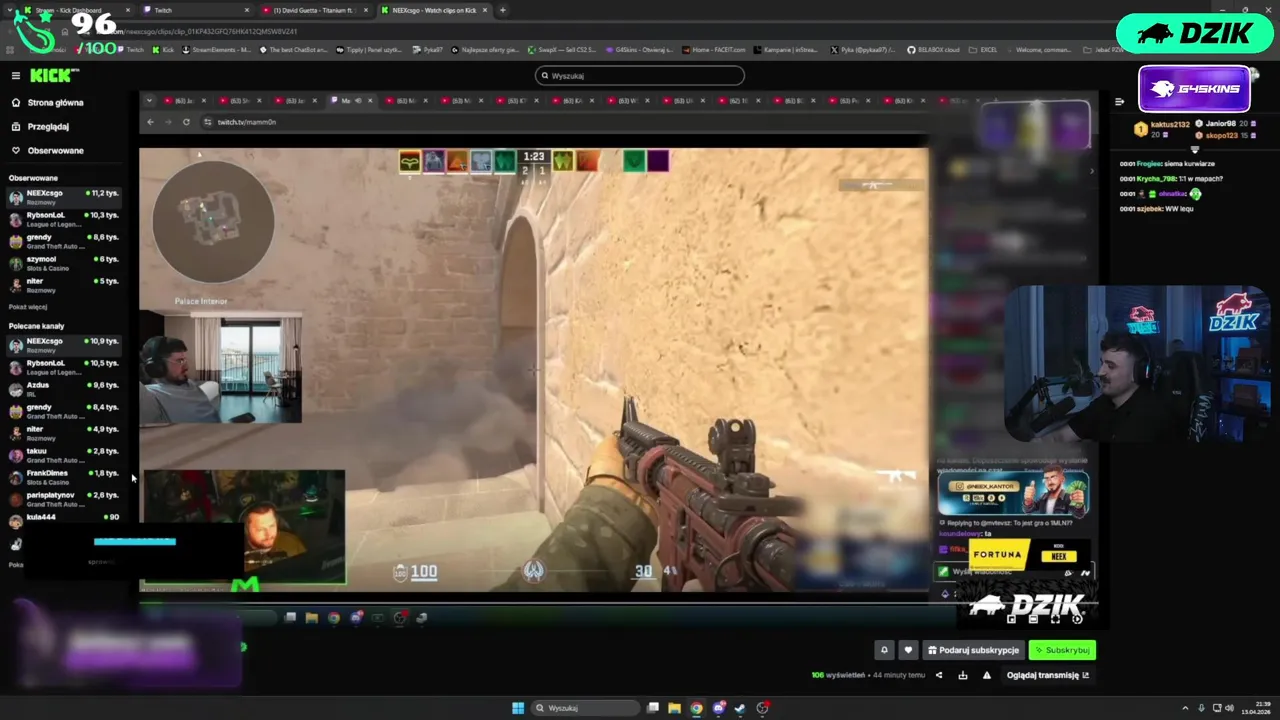Share the clip
Image resolution: width=1280 pixels, height=720 pixels.
(938, 675)
